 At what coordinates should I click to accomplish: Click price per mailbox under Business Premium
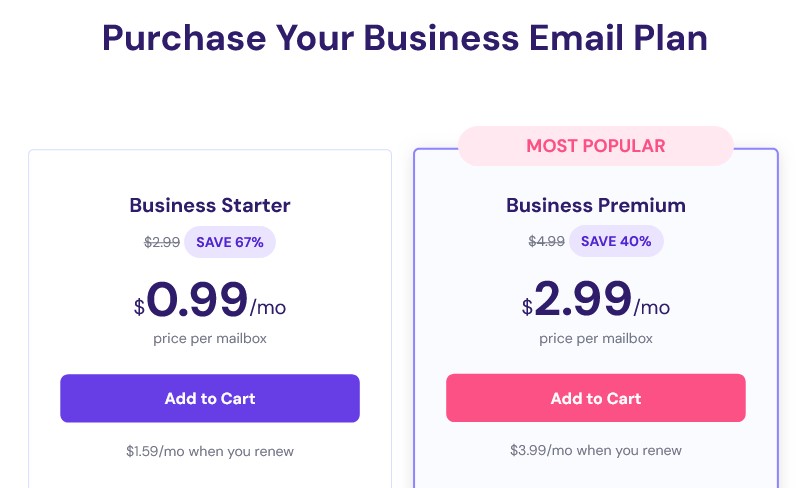click(x=595, y=338)
